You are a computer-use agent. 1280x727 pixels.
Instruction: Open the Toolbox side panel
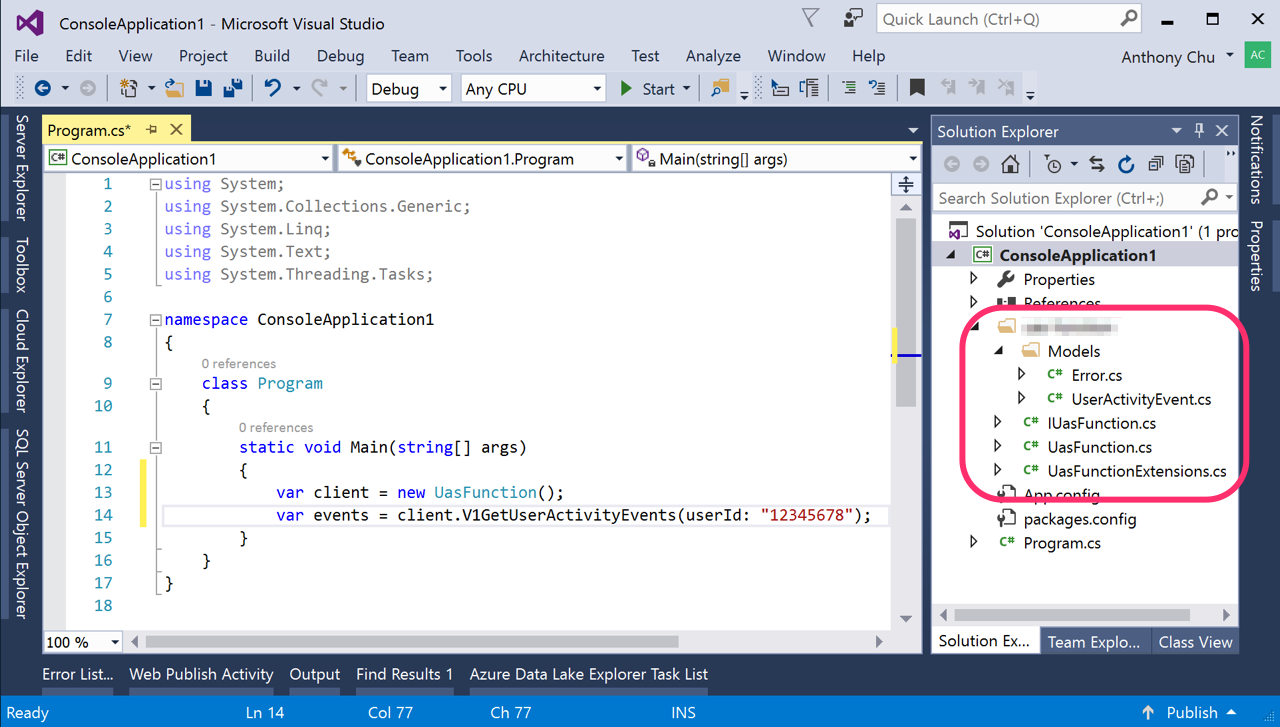[21, 263]
